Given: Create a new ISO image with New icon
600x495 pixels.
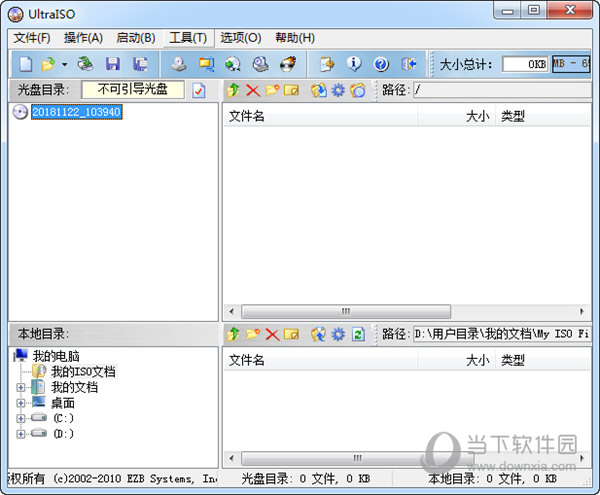Looking at the screenshot, I should (x=26, y=64).
